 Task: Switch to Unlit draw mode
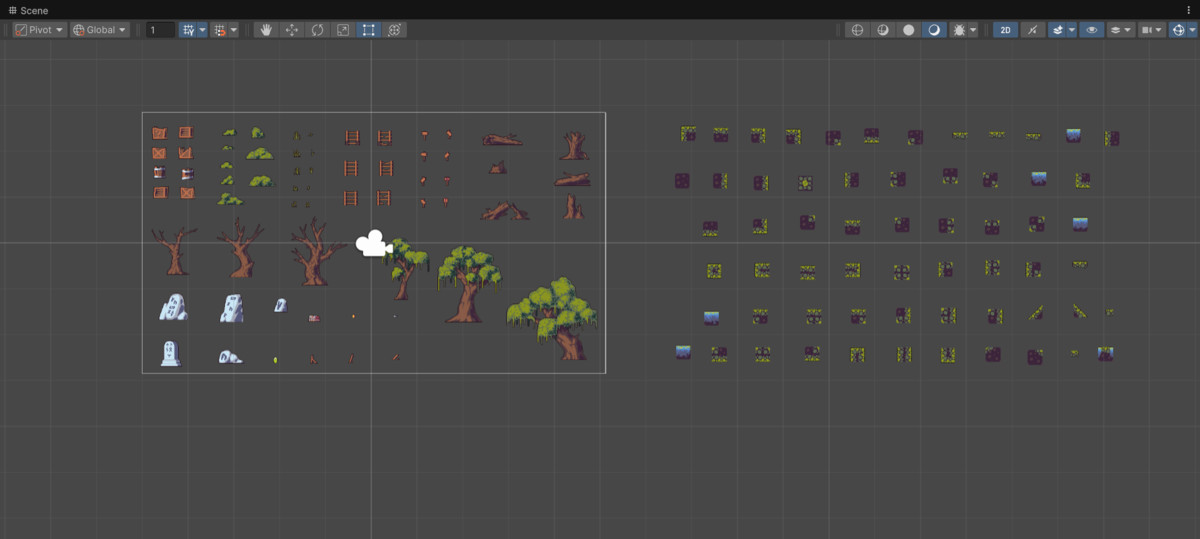(x=909, y=30)
